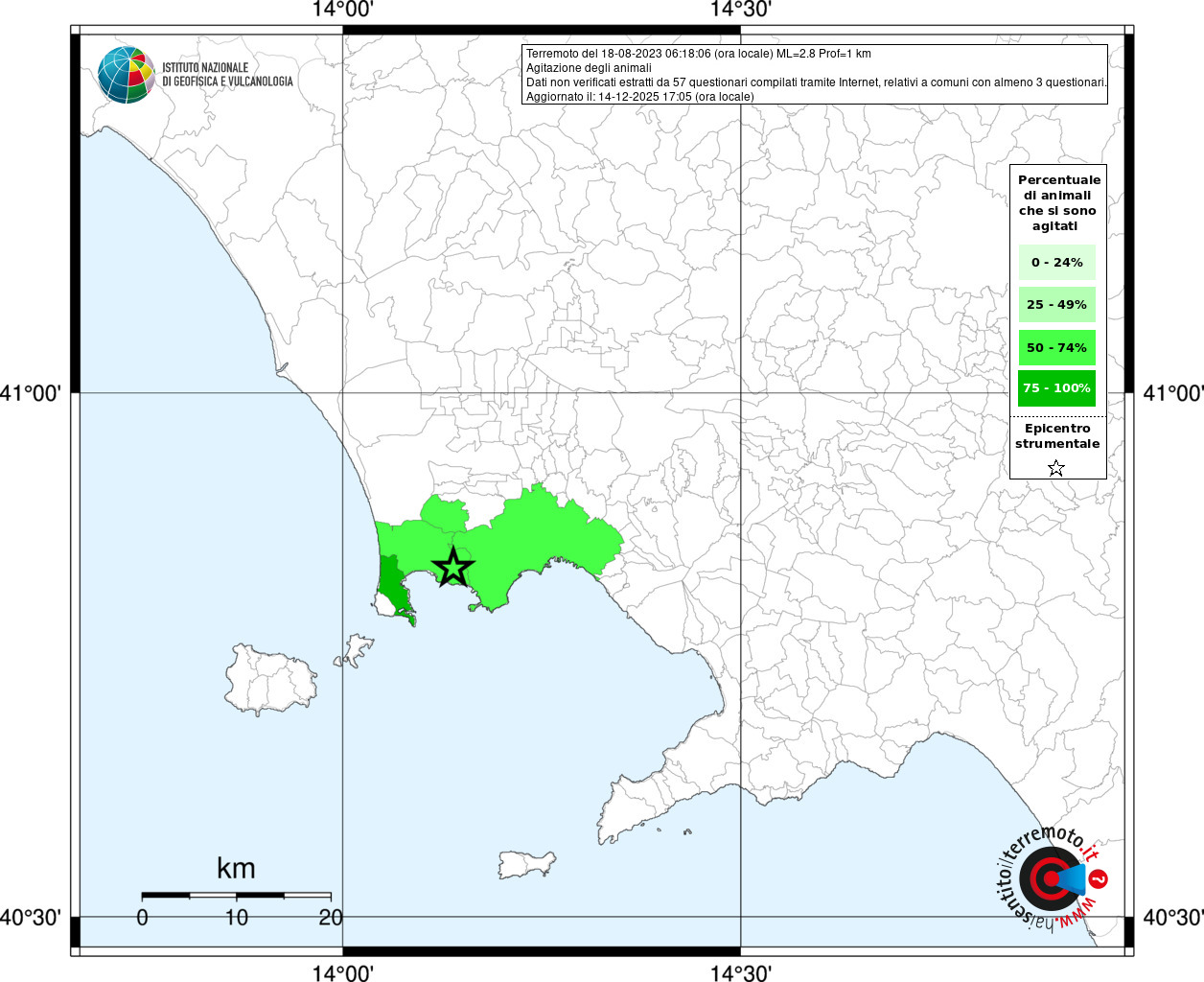Image resolution: width=1204 pixels, height=982 pixels.
Task: Select the Ischia island outline
Action: 270,678
